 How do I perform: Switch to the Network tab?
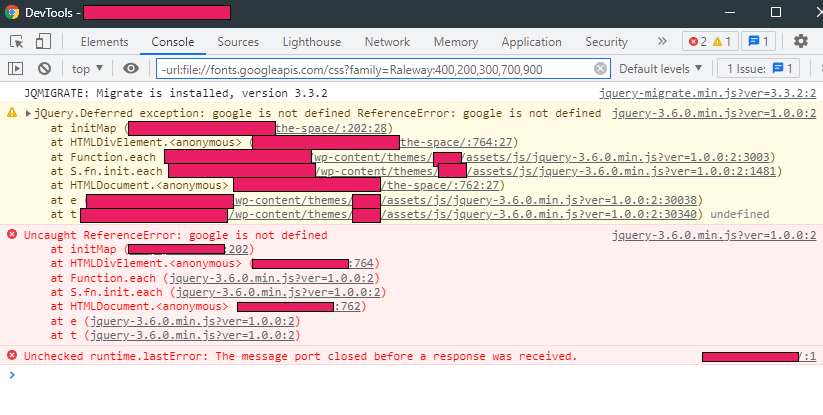(x=387, y=42)
